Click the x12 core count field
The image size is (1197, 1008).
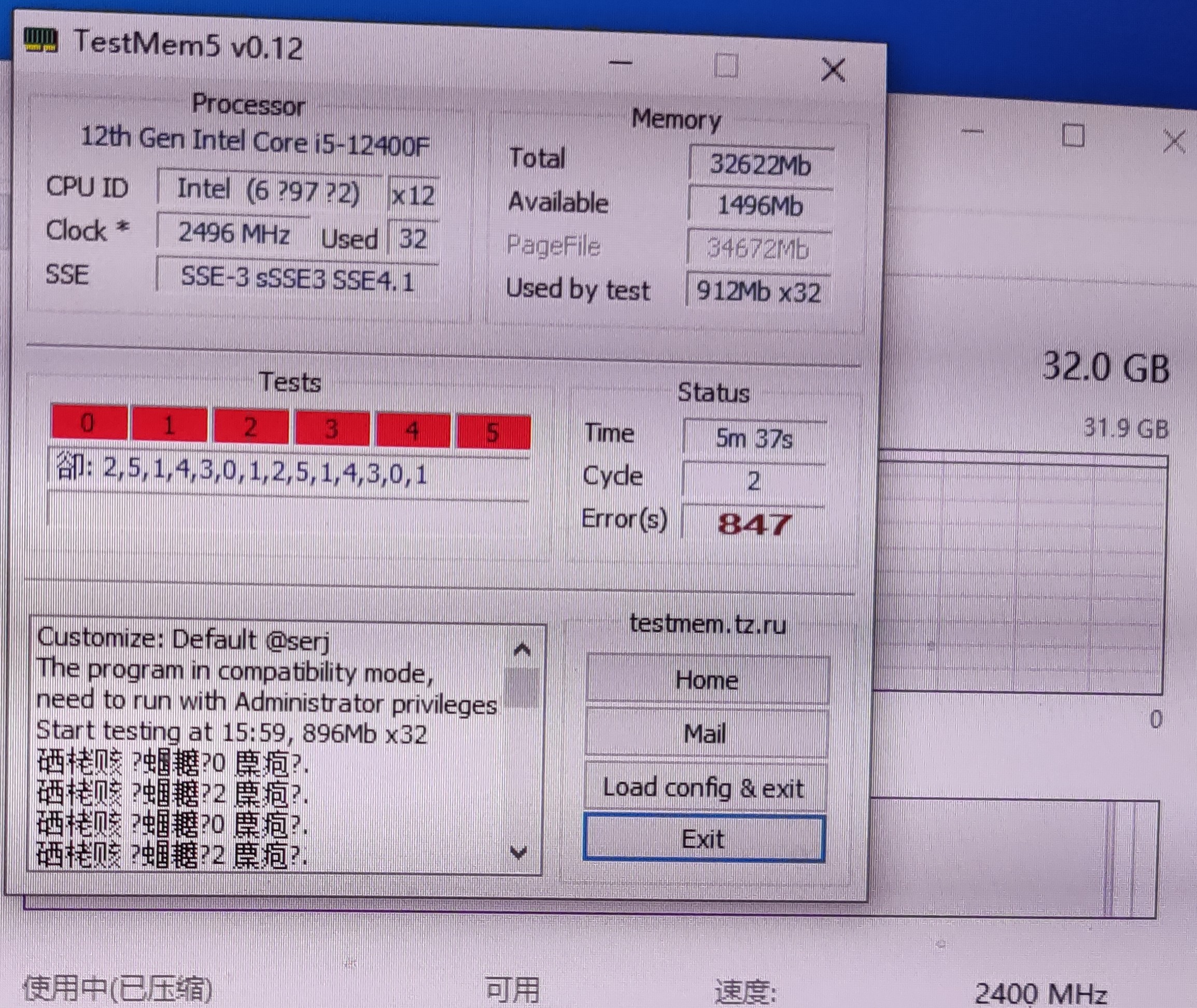[413, 195]
